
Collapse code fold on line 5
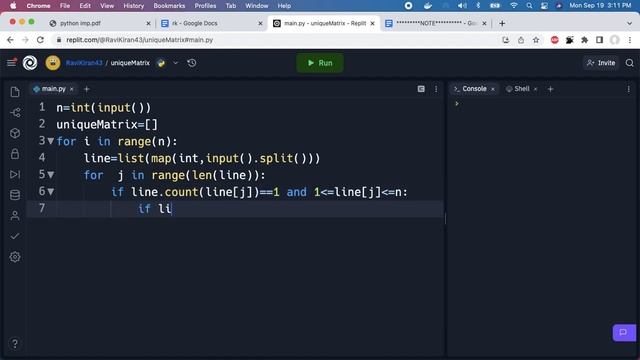51,175
